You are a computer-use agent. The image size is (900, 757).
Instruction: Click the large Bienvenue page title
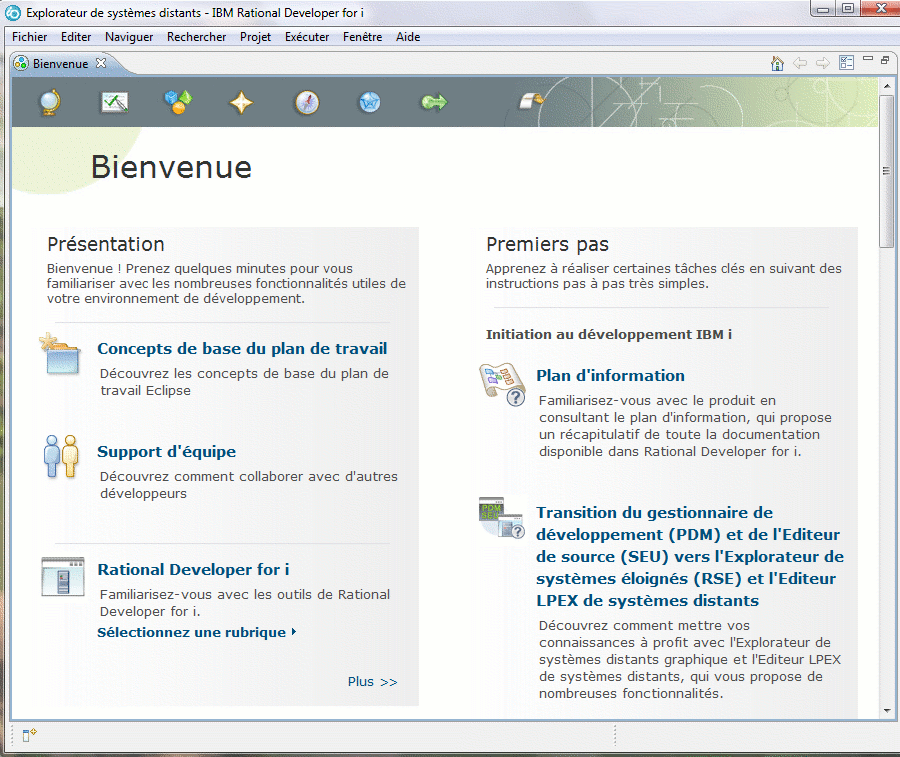171,168
